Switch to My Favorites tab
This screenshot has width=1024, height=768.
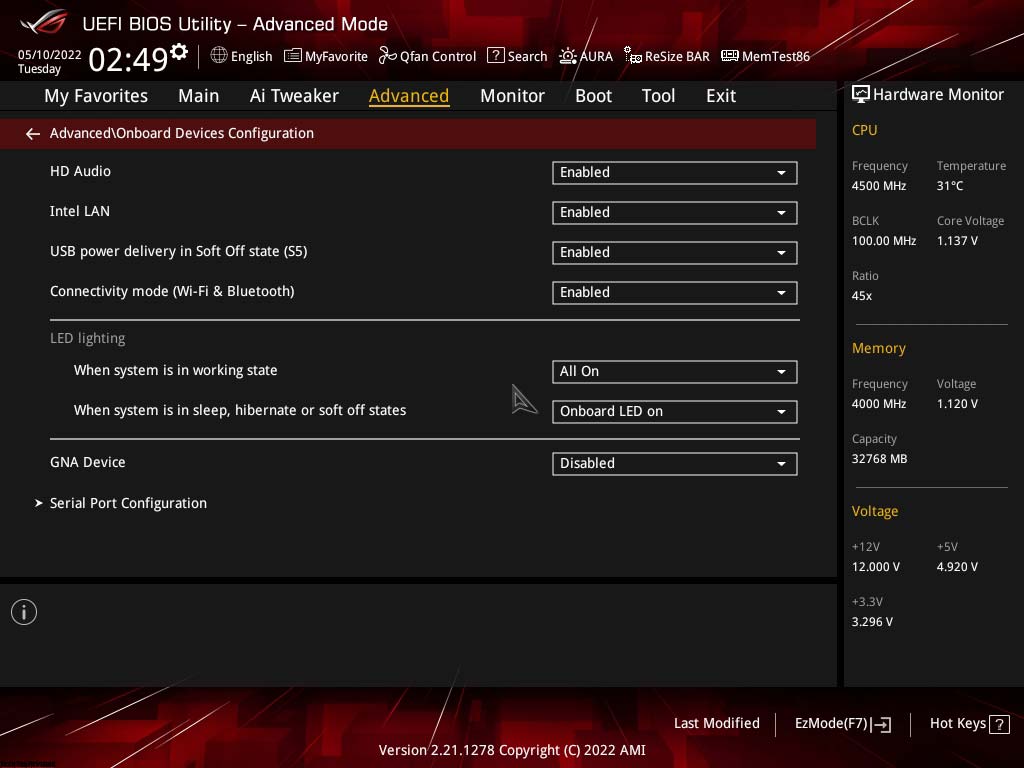click(x=96, y=96)
